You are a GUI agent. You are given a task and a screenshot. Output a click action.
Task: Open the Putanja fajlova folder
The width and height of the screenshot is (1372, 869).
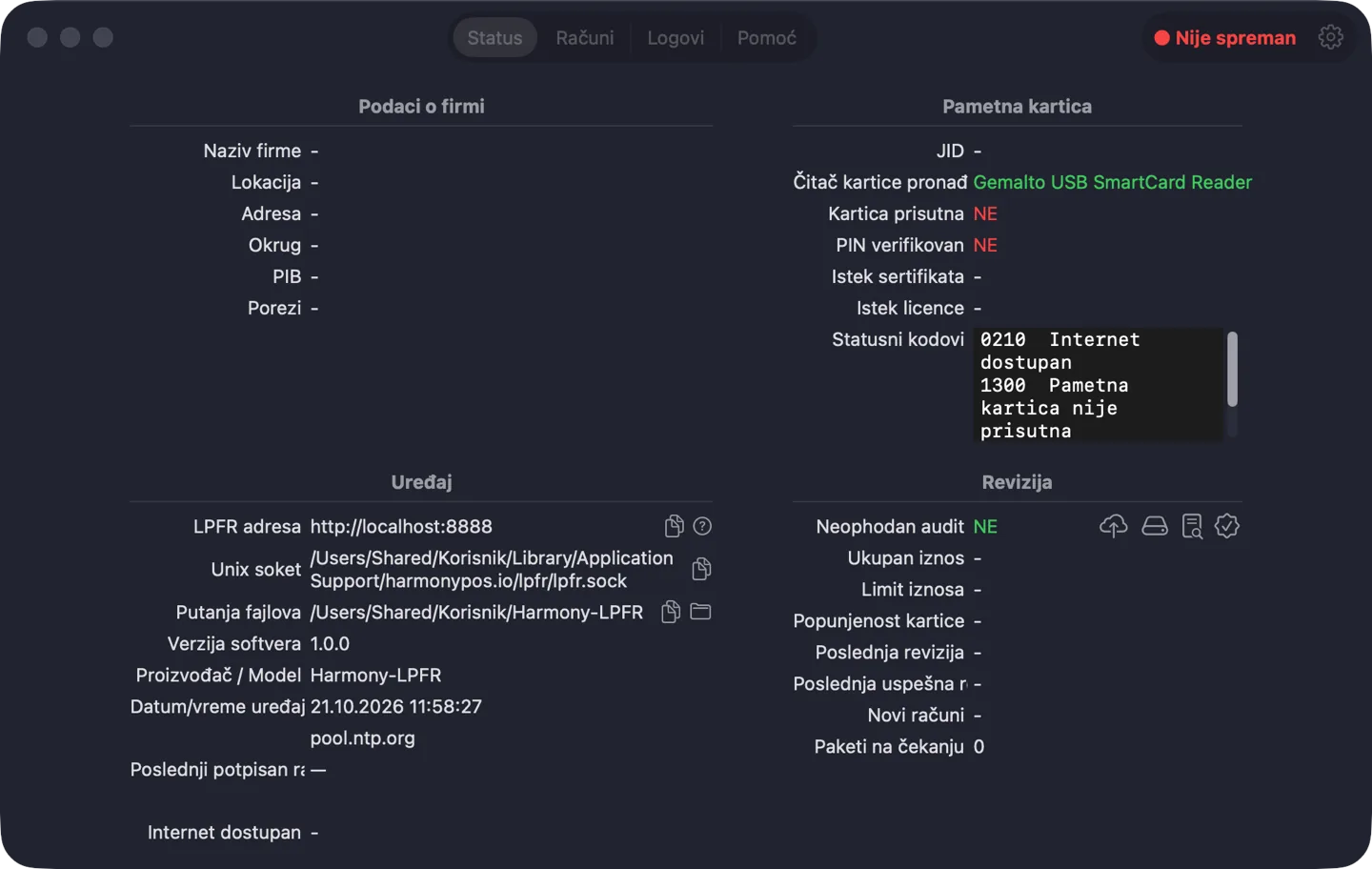(x=700, y=612)
